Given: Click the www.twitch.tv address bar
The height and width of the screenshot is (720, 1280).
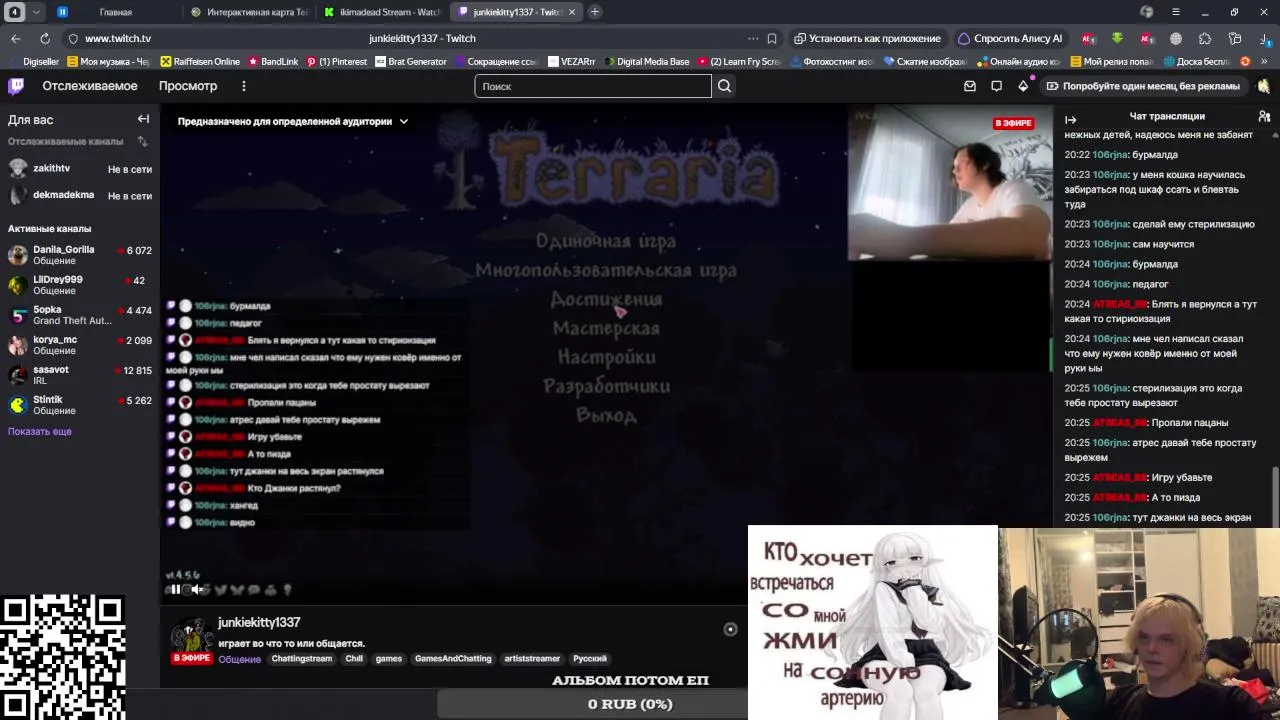Looking at the screenshot, I should coord(118,38).
